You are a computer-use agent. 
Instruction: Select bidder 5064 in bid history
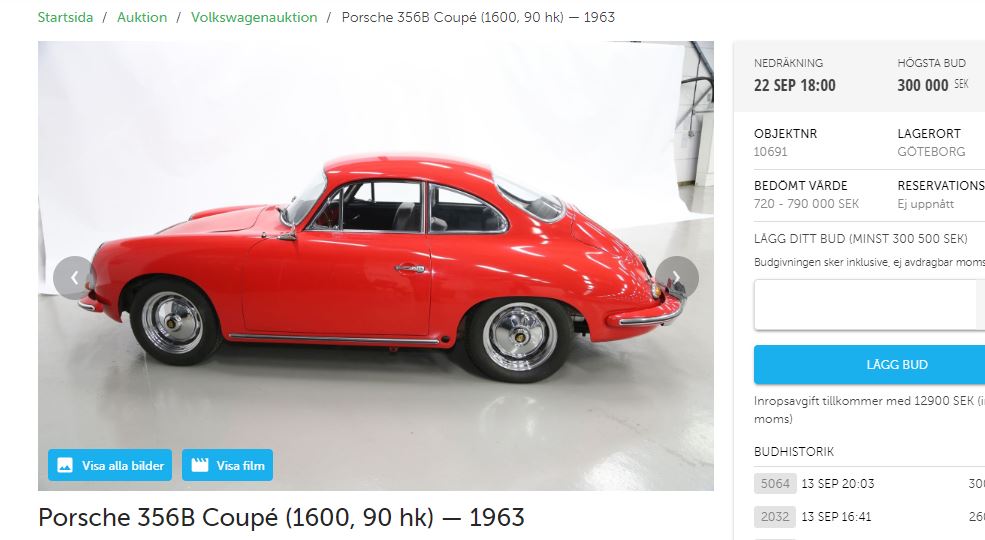coord(775,483)
